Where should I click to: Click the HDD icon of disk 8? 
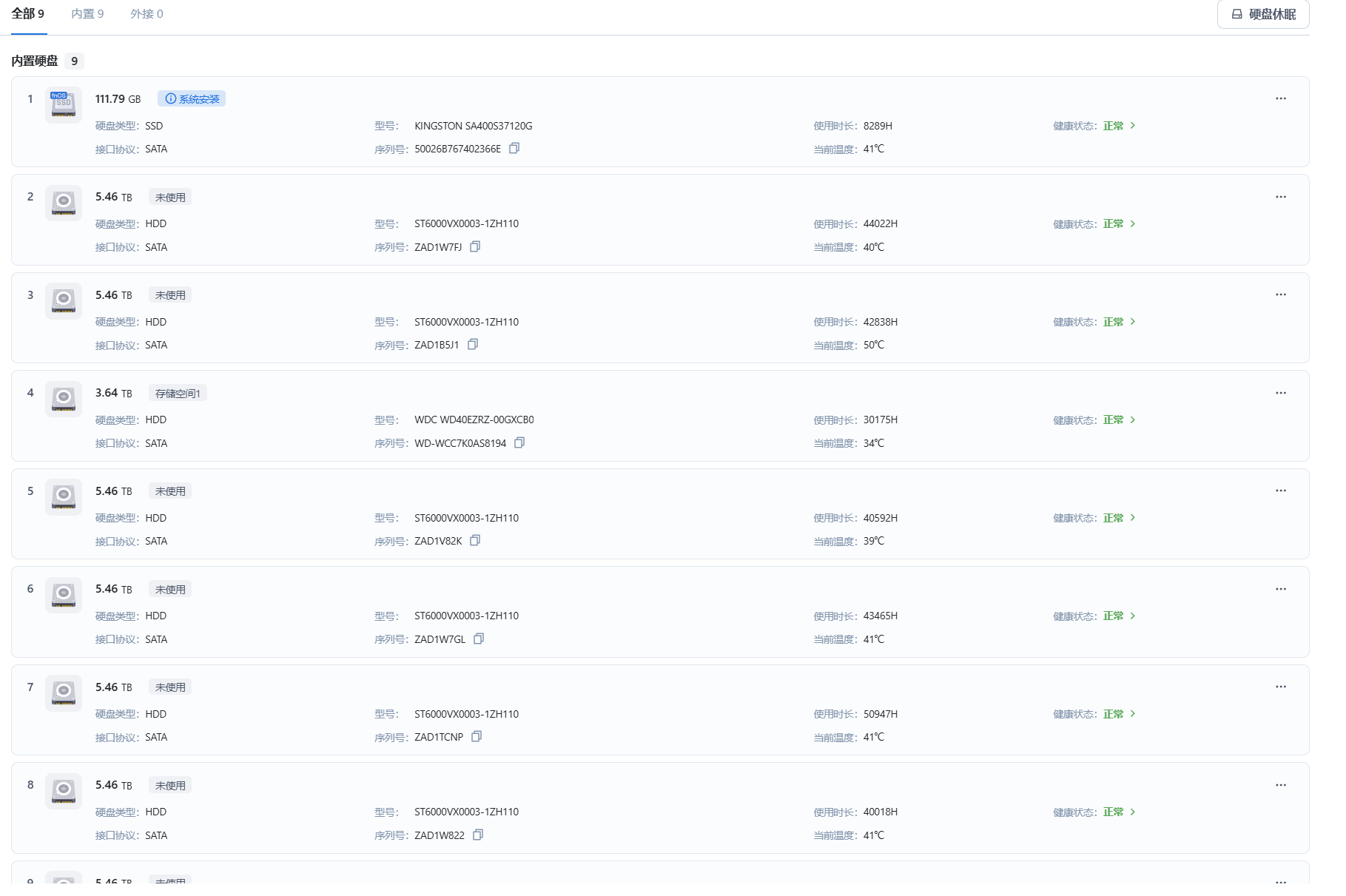(64, 791)
